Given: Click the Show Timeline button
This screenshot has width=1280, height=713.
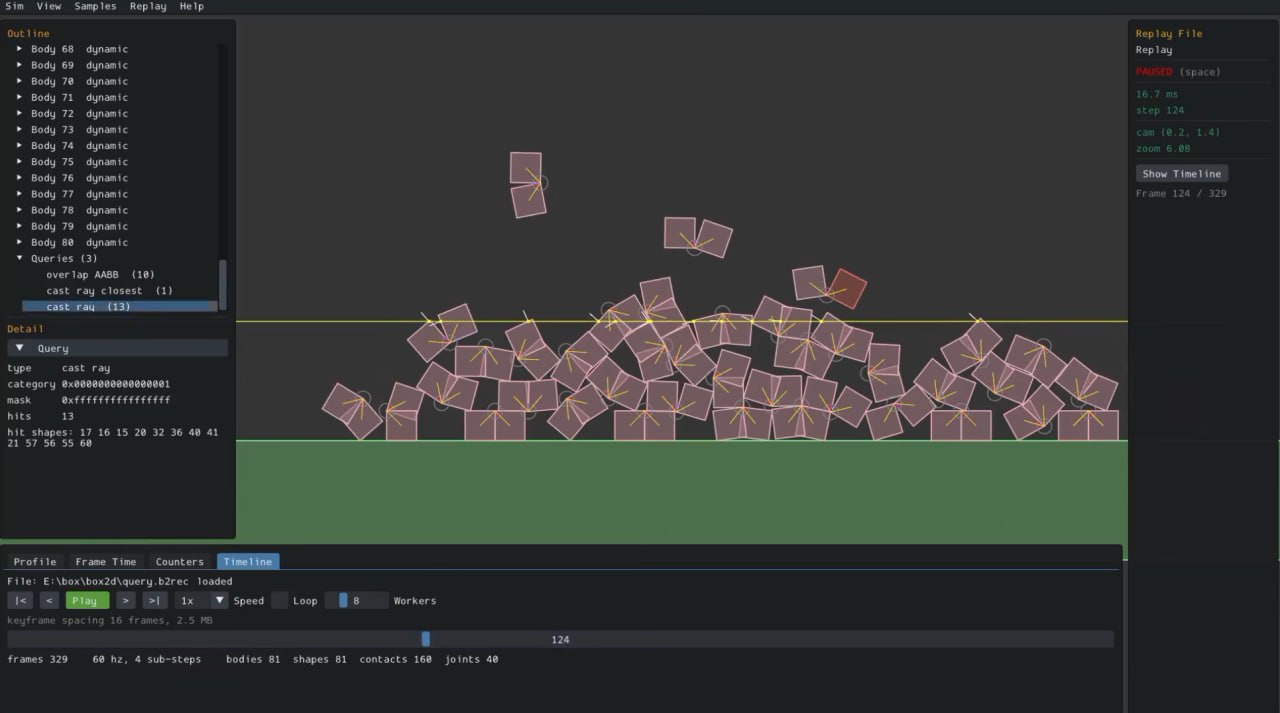Looking at the screenshot, I should 1182,174.
